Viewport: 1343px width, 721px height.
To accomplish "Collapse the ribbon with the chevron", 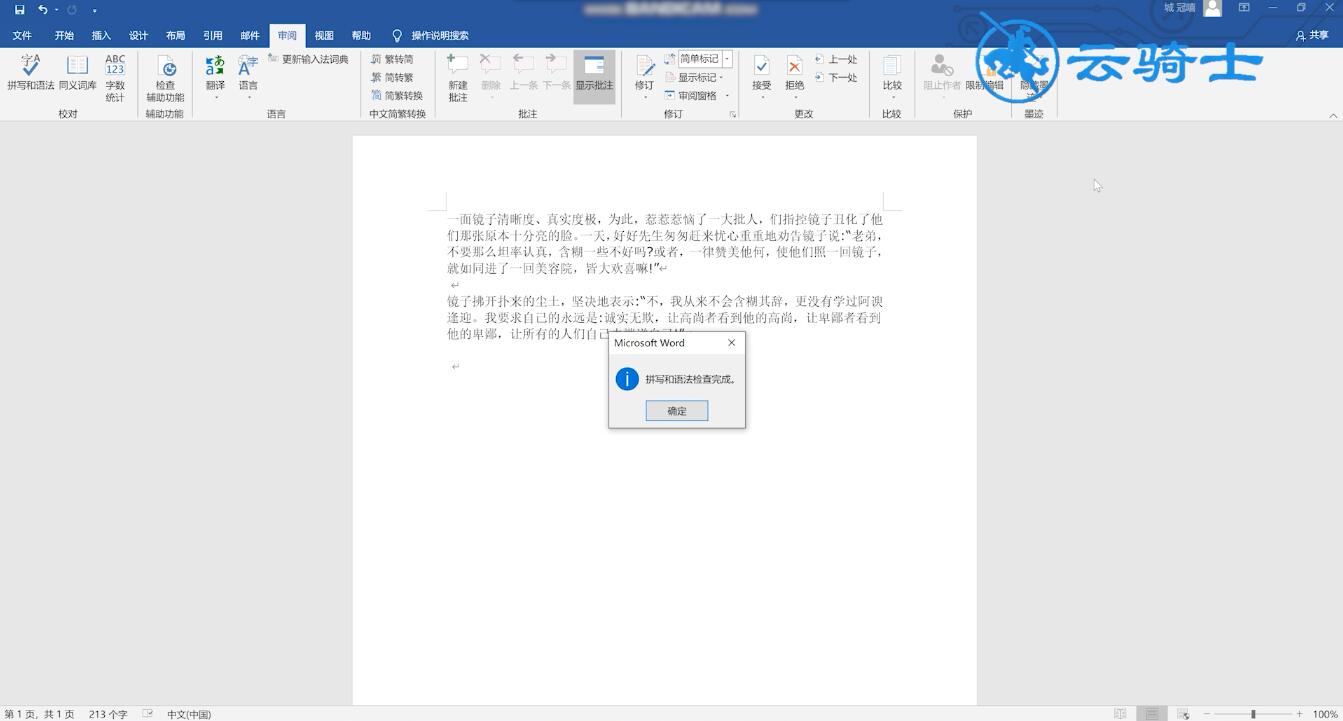I will pyautogui.click(x=1332, y=115).
